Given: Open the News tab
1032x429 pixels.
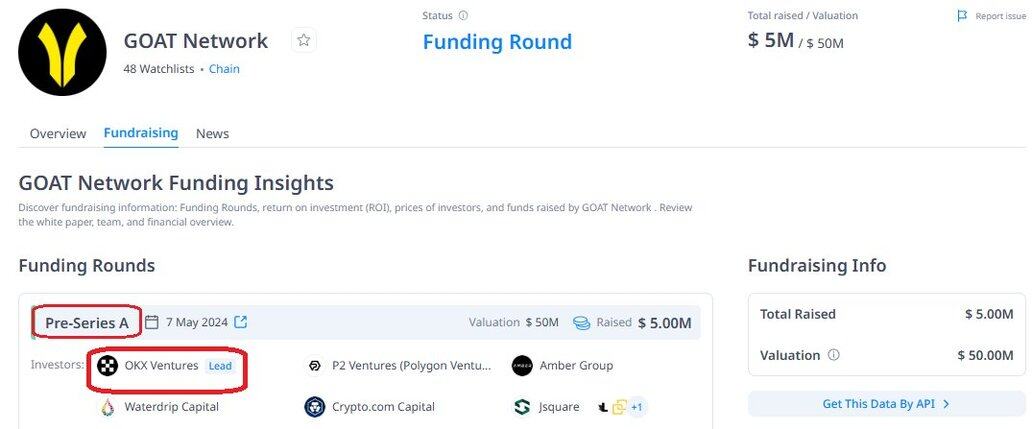Looking at the screenshot, I should (x=213, y=134).
